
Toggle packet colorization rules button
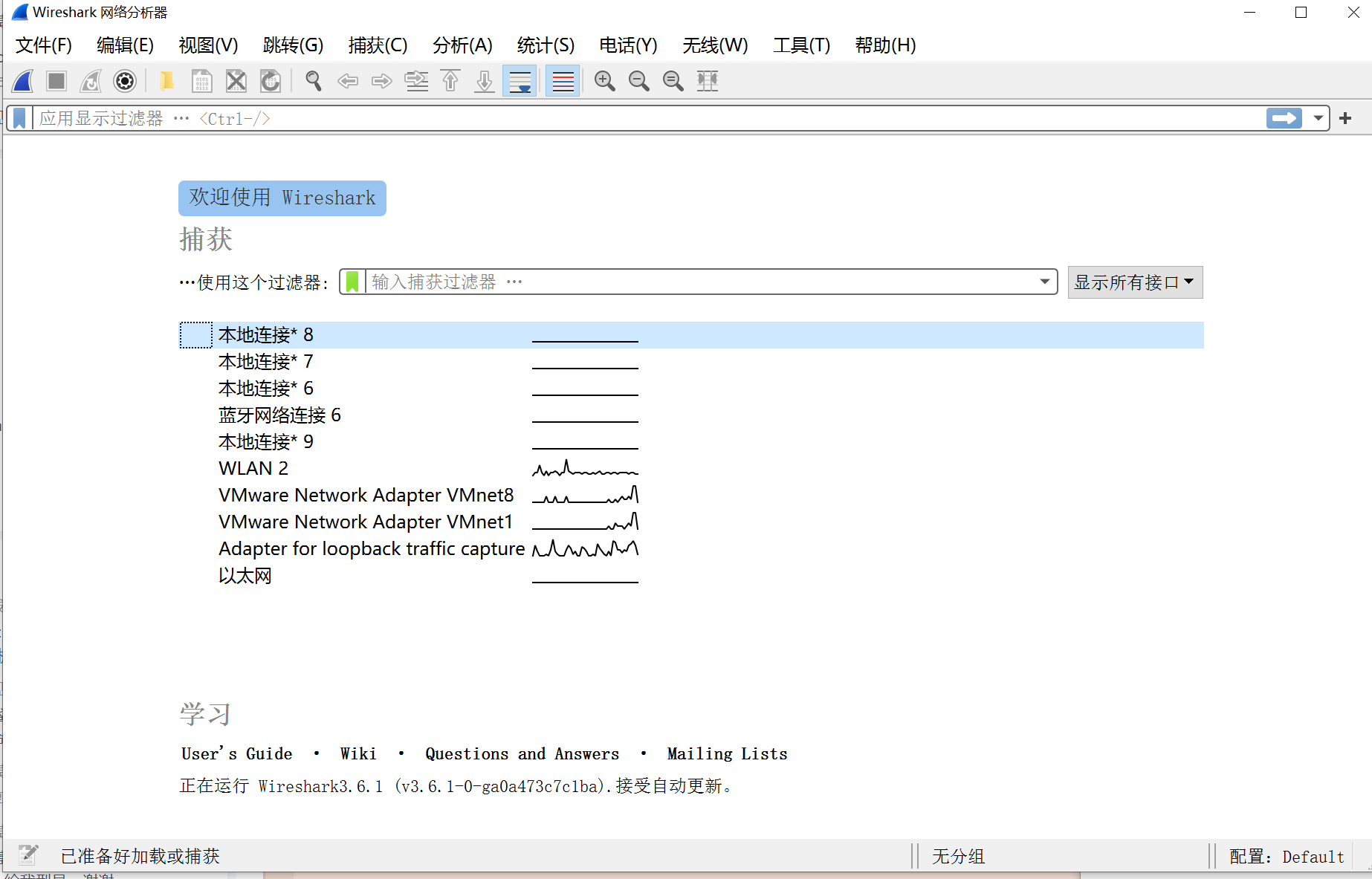point(563,81)
